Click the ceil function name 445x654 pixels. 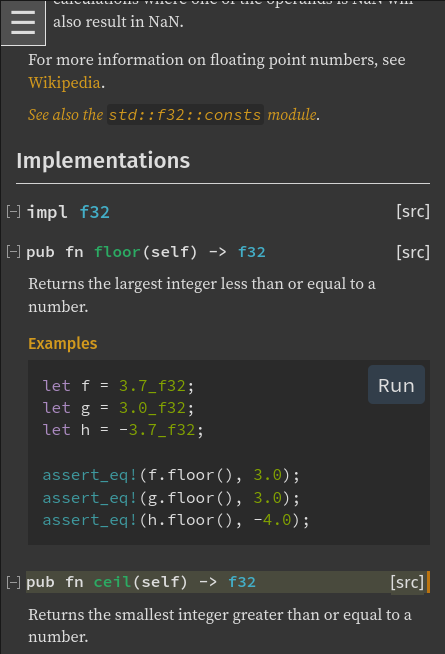112,582
